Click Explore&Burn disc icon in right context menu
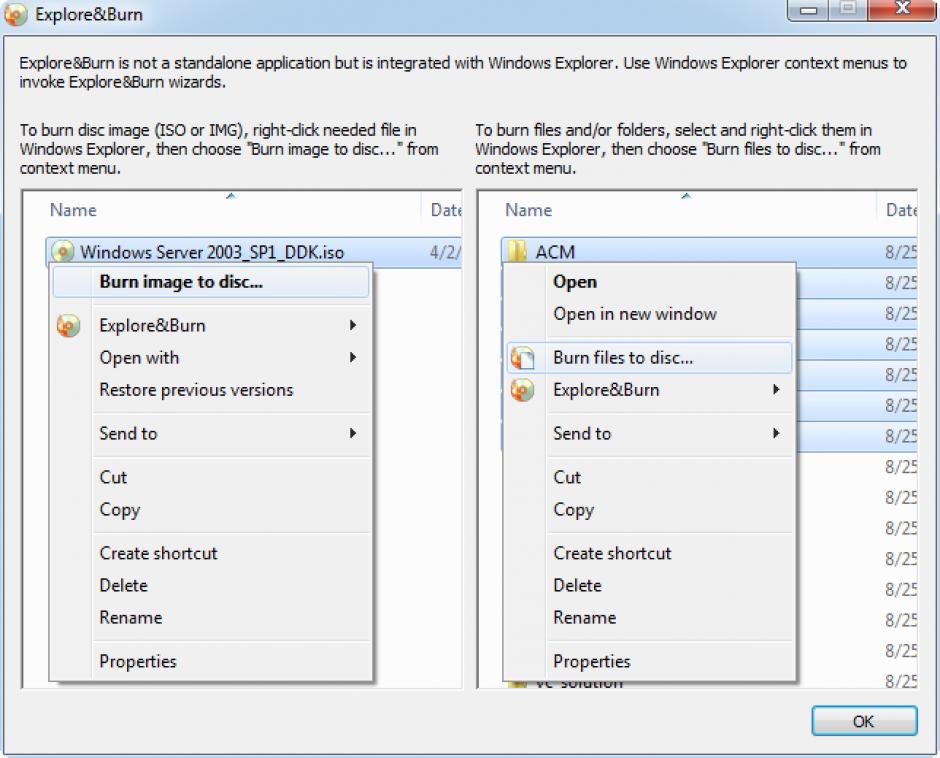The width and height of the screenshot is (940, 758). click(x=522, y=390)
